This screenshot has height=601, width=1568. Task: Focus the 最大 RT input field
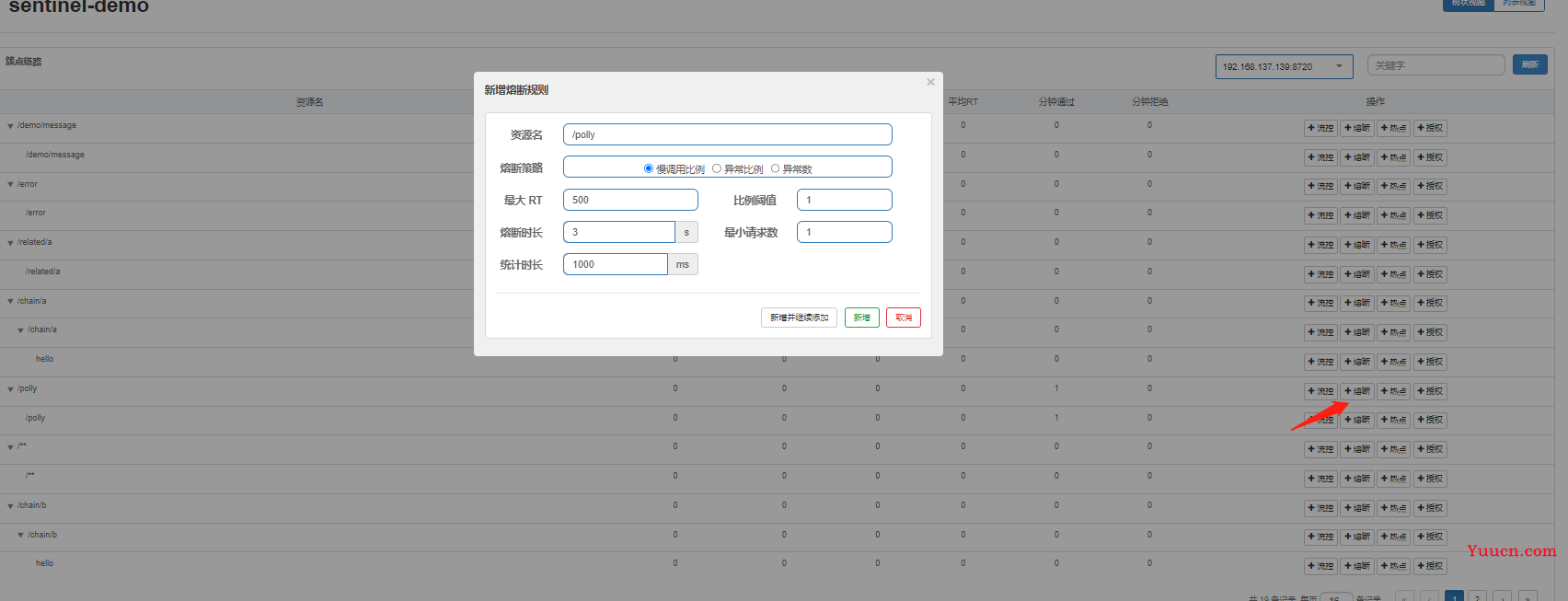(630, 200)
